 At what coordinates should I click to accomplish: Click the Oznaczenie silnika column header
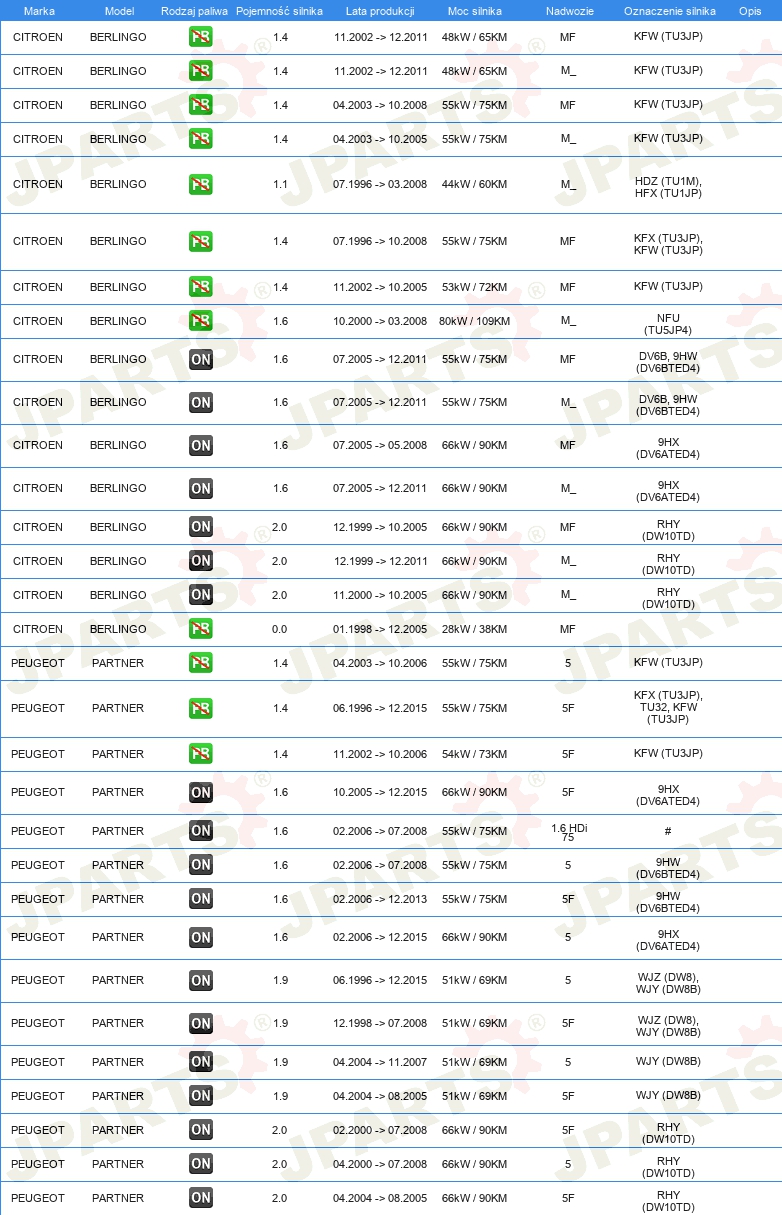pos(669,11)
